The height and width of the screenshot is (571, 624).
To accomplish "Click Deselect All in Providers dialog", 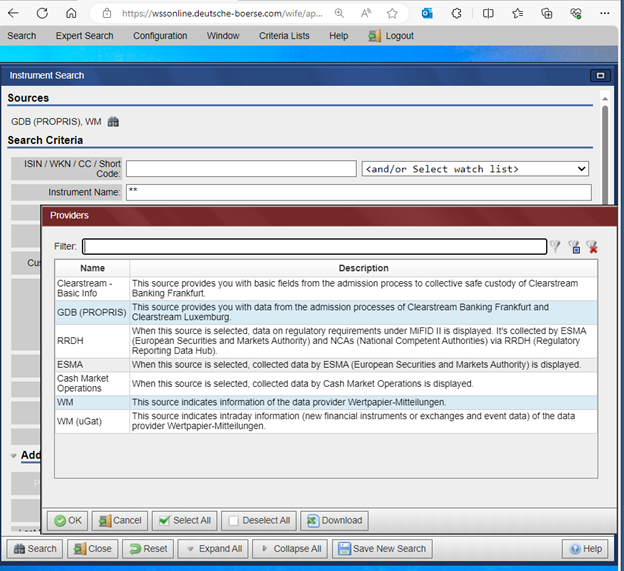I will (259, 520).
